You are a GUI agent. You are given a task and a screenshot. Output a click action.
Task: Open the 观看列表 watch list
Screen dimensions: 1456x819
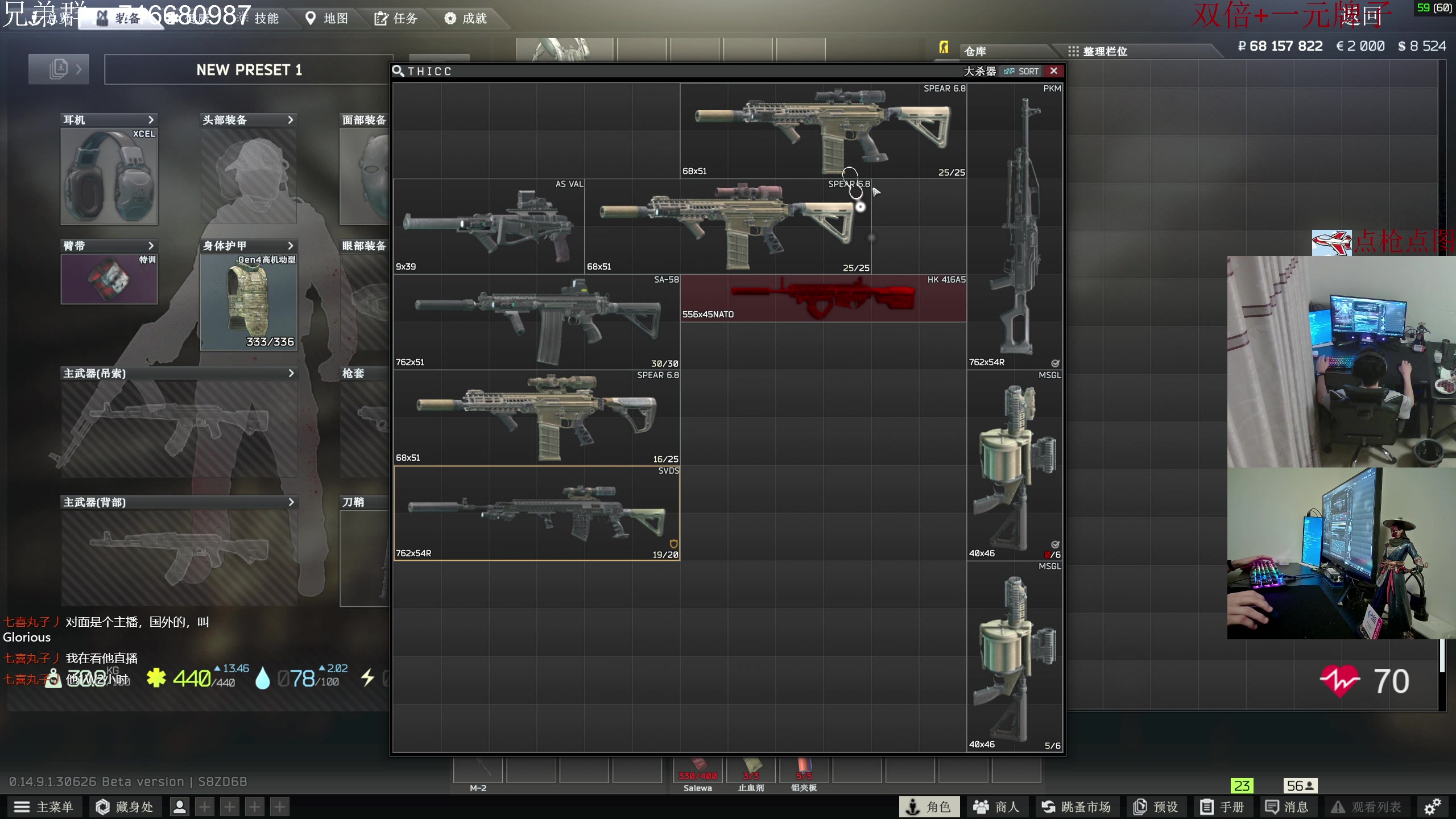coord(1366,806)
